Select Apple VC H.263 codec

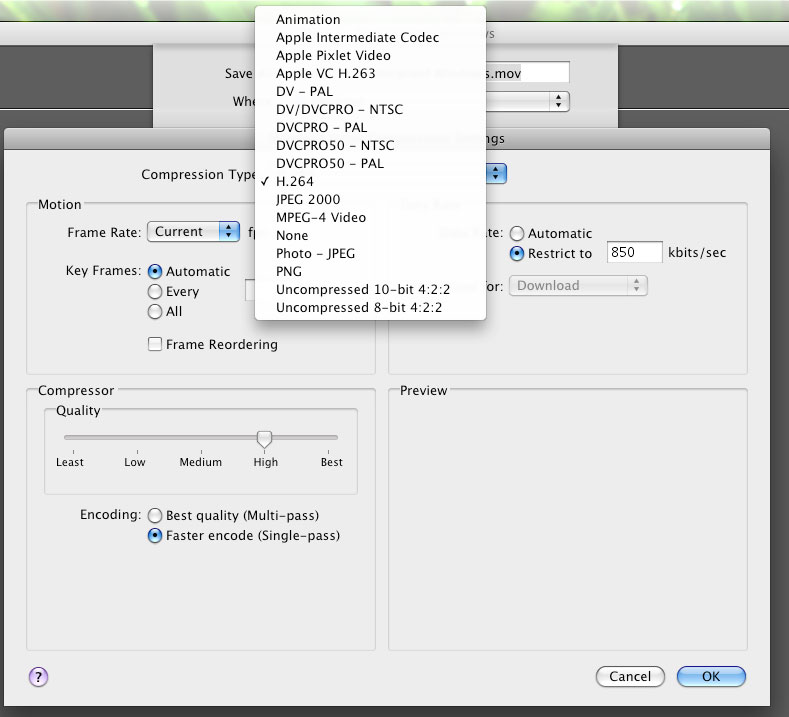tap(370, 73)
